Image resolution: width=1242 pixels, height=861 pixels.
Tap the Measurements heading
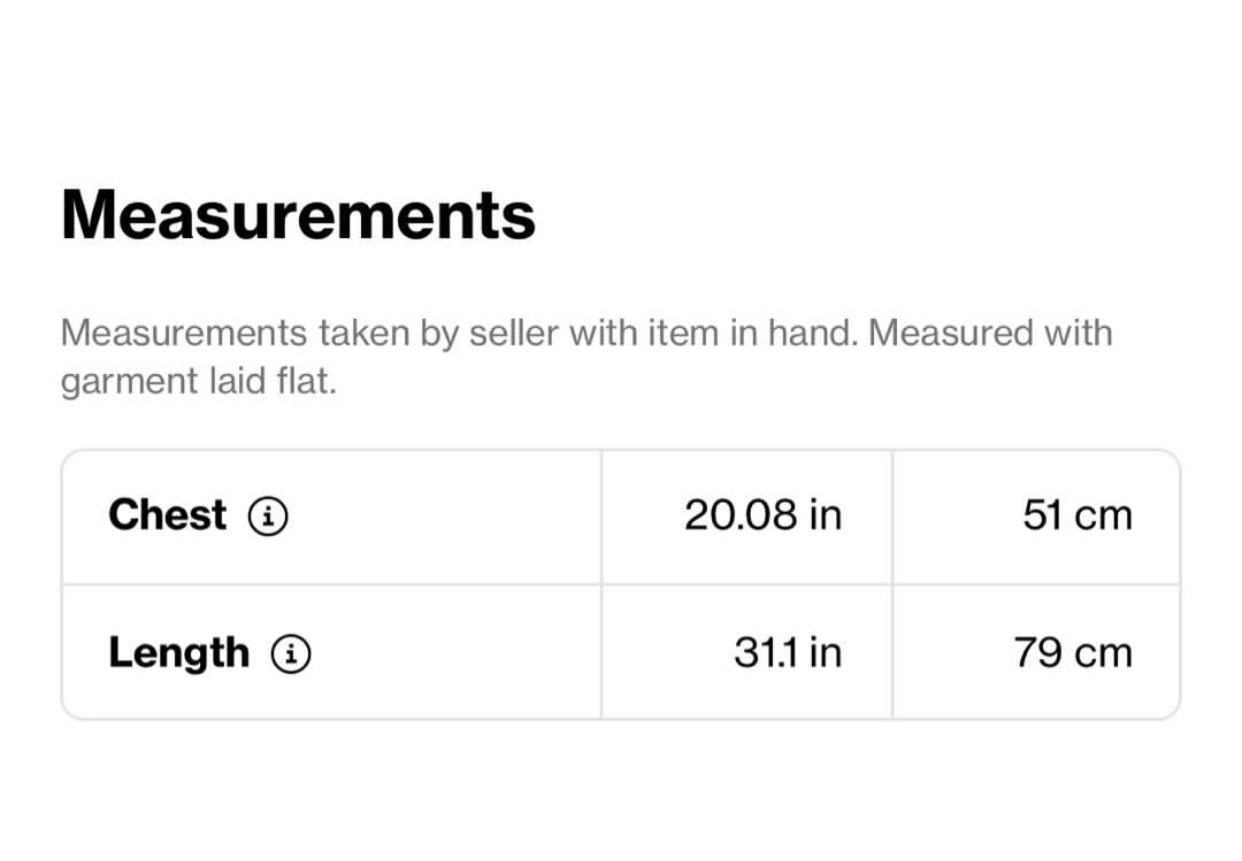point(298,214)
